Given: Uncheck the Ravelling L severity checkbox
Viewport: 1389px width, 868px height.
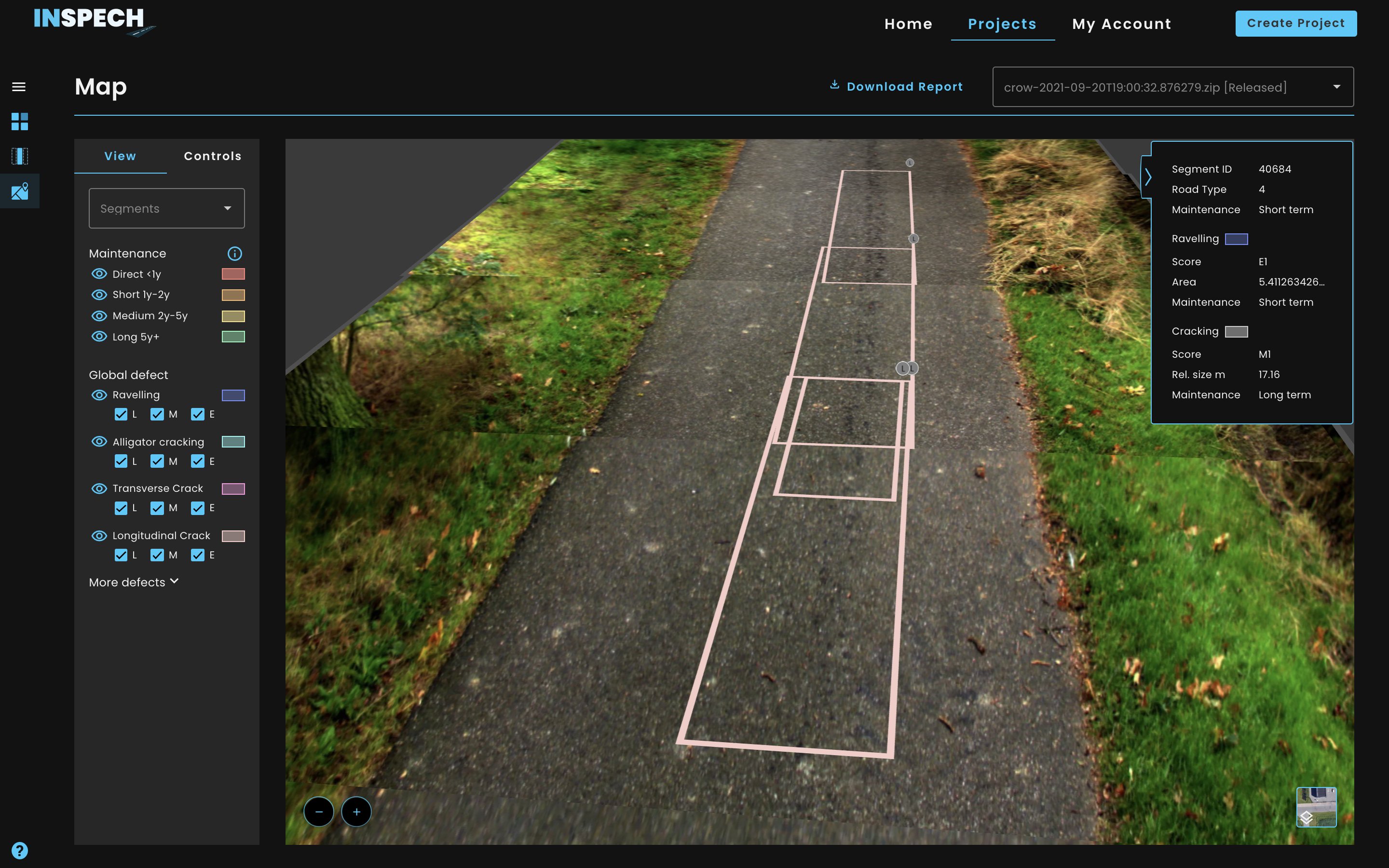Looking at the screenshot, I should click(121, 415).
